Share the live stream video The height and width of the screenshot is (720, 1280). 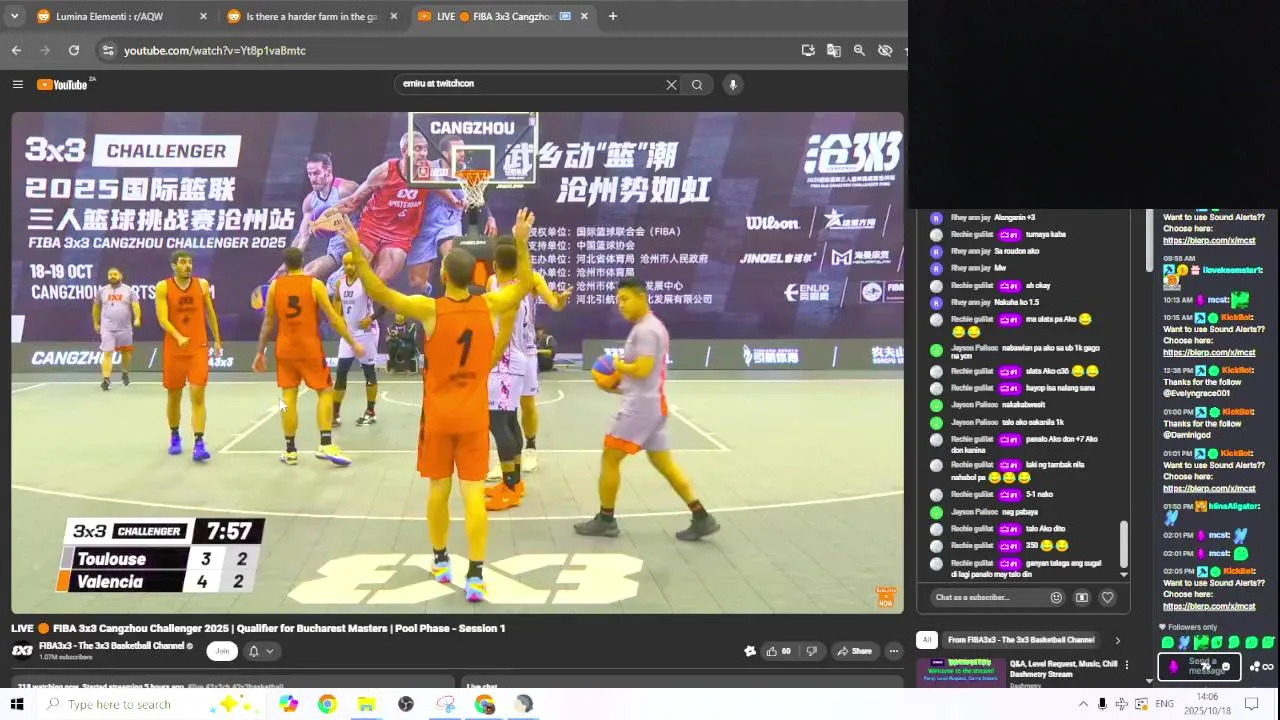854,651
